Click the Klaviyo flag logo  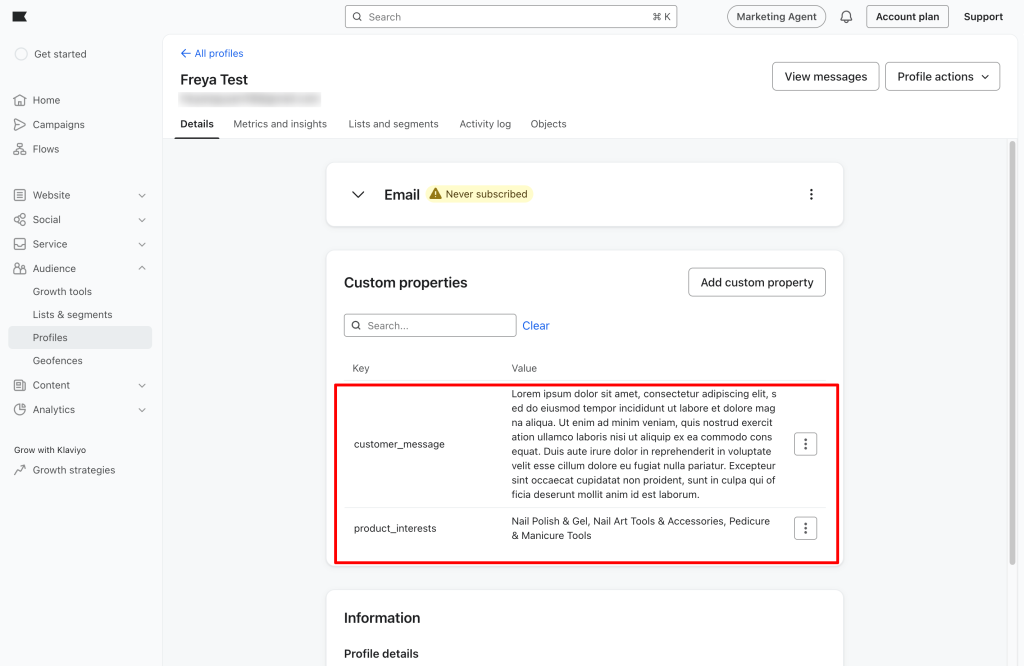click(20, 16)
